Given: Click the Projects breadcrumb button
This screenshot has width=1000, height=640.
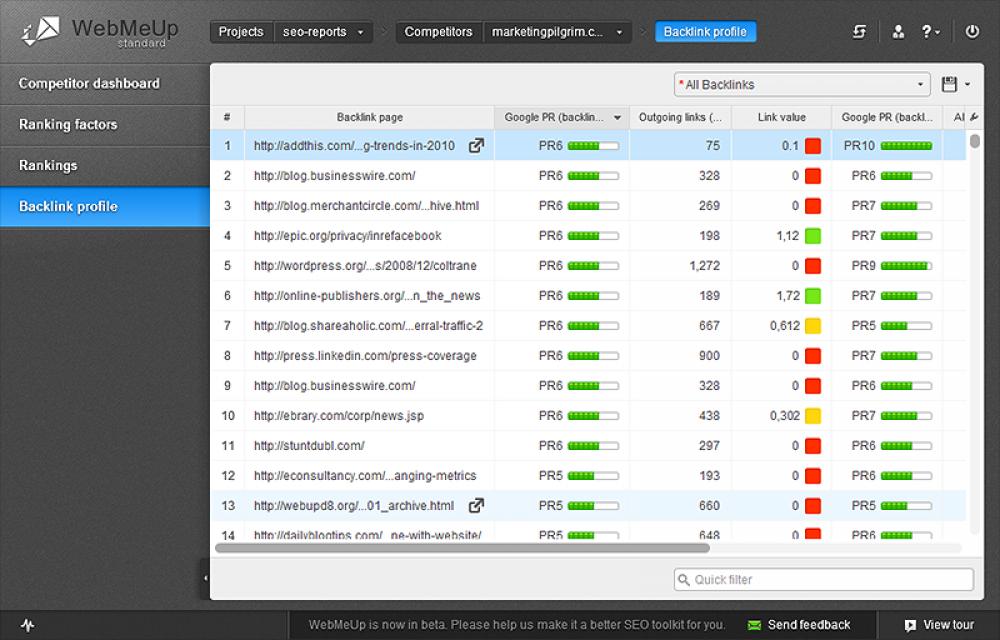Looking at the screenshot, I should (241, 31).
